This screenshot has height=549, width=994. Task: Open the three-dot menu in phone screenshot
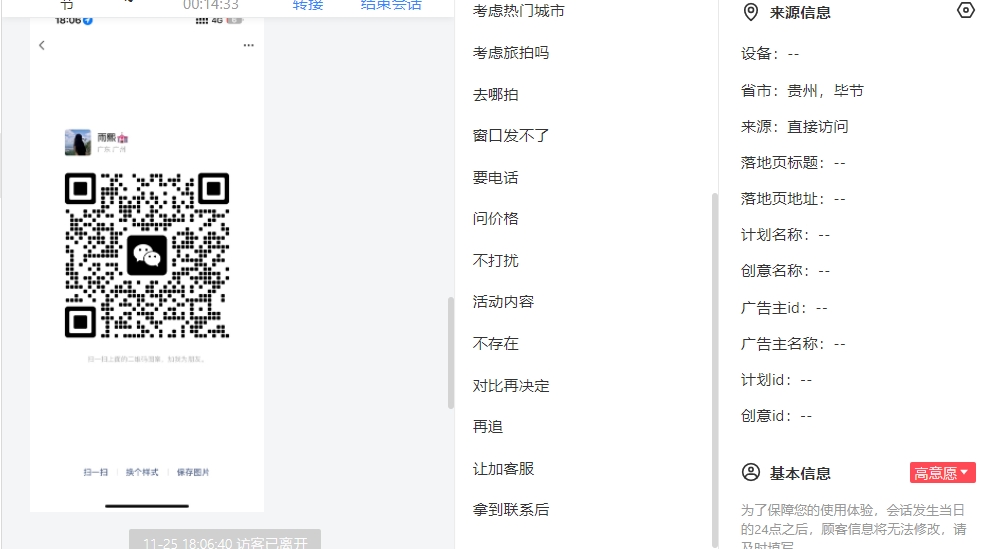point(248,45)
